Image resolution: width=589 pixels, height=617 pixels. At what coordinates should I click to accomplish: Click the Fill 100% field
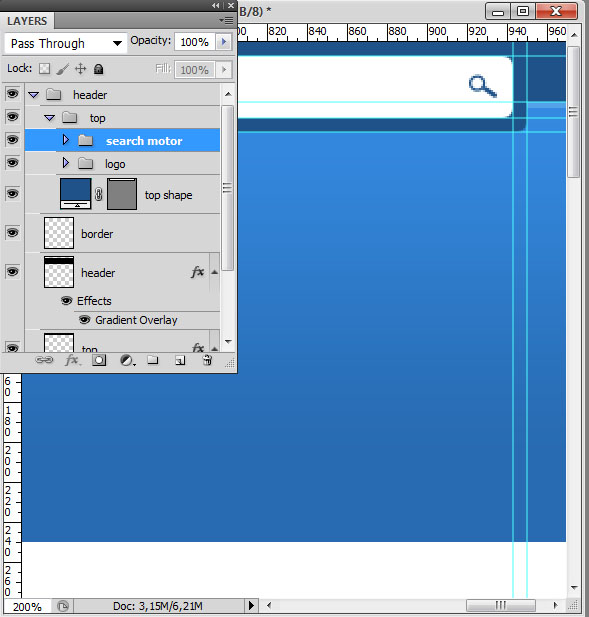pyautogui.click(x=195, y=70)
